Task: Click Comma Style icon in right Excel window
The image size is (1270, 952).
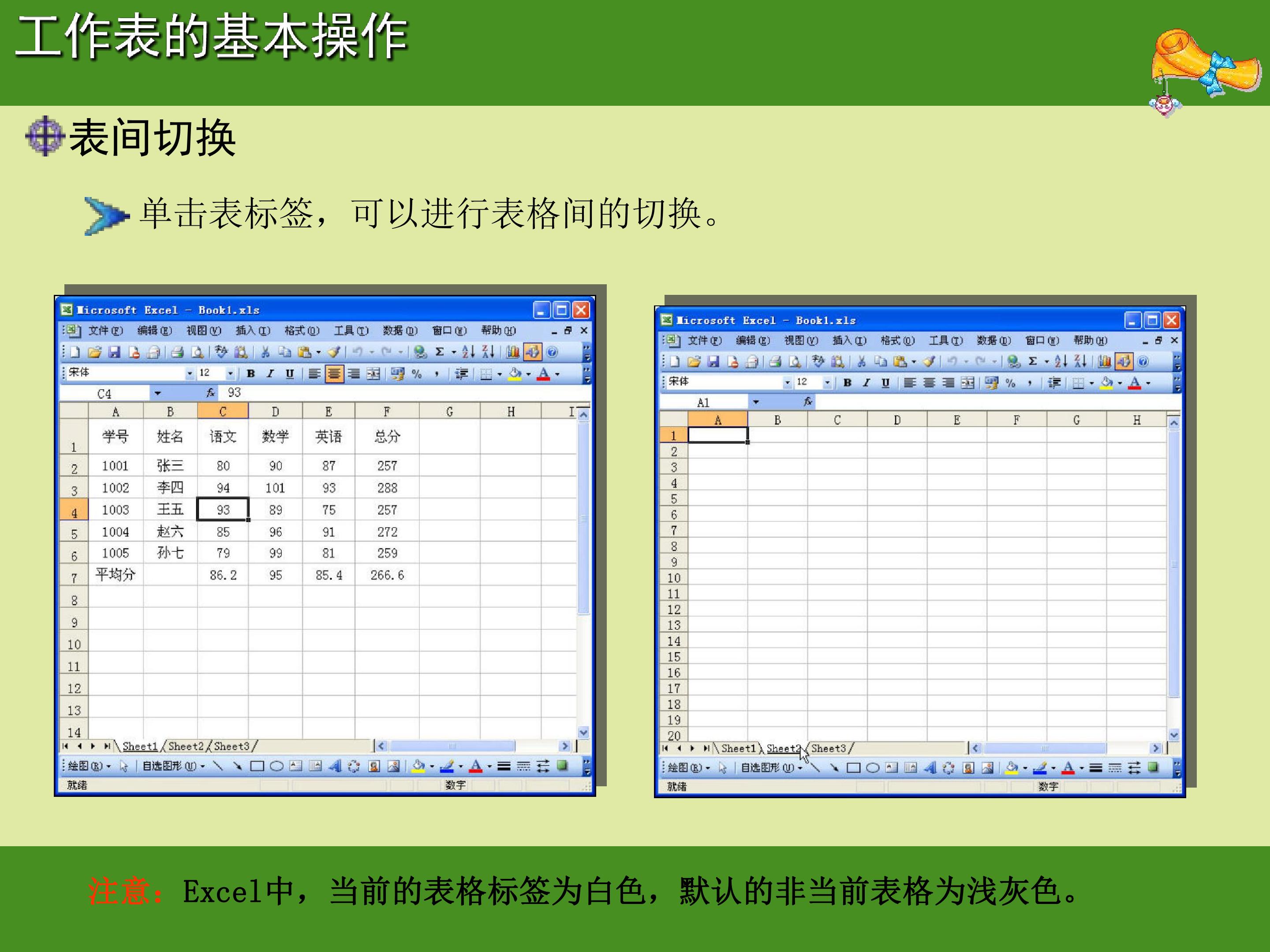Action: pos(1029,383)
